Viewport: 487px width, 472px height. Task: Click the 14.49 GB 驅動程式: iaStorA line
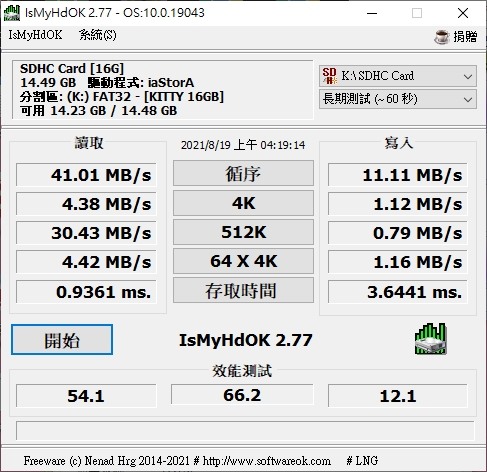pos(107,83)
